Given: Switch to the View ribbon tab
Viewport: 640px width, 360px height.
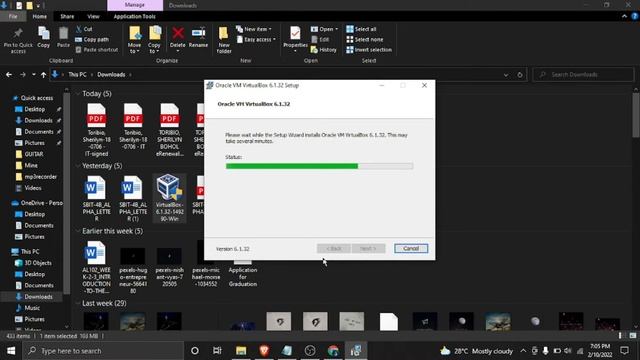Looking at the screenshot, I should (x=93, y=16).
